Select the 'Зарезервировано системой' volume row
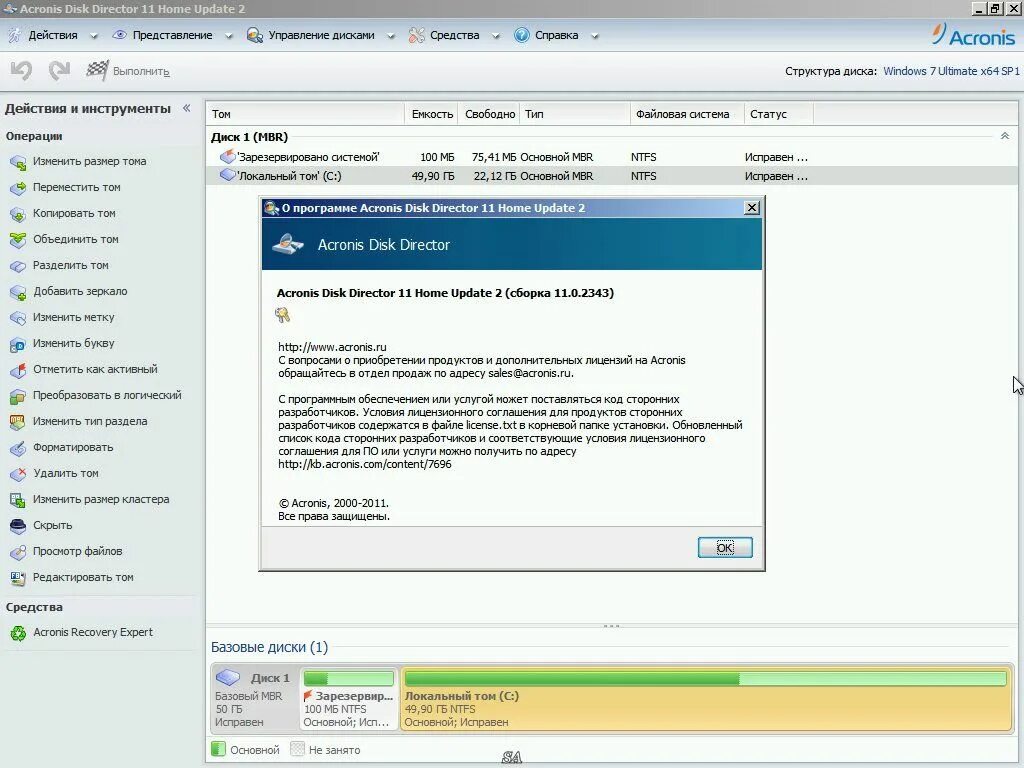 [x=611, y=157]
